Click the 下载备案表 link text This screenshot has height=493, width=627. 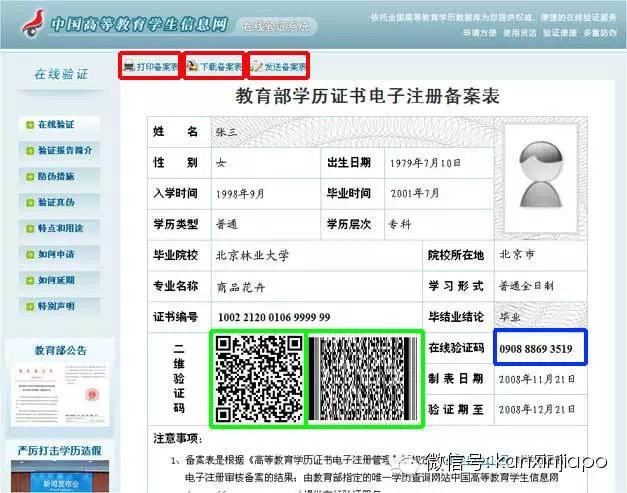(221, 67)
